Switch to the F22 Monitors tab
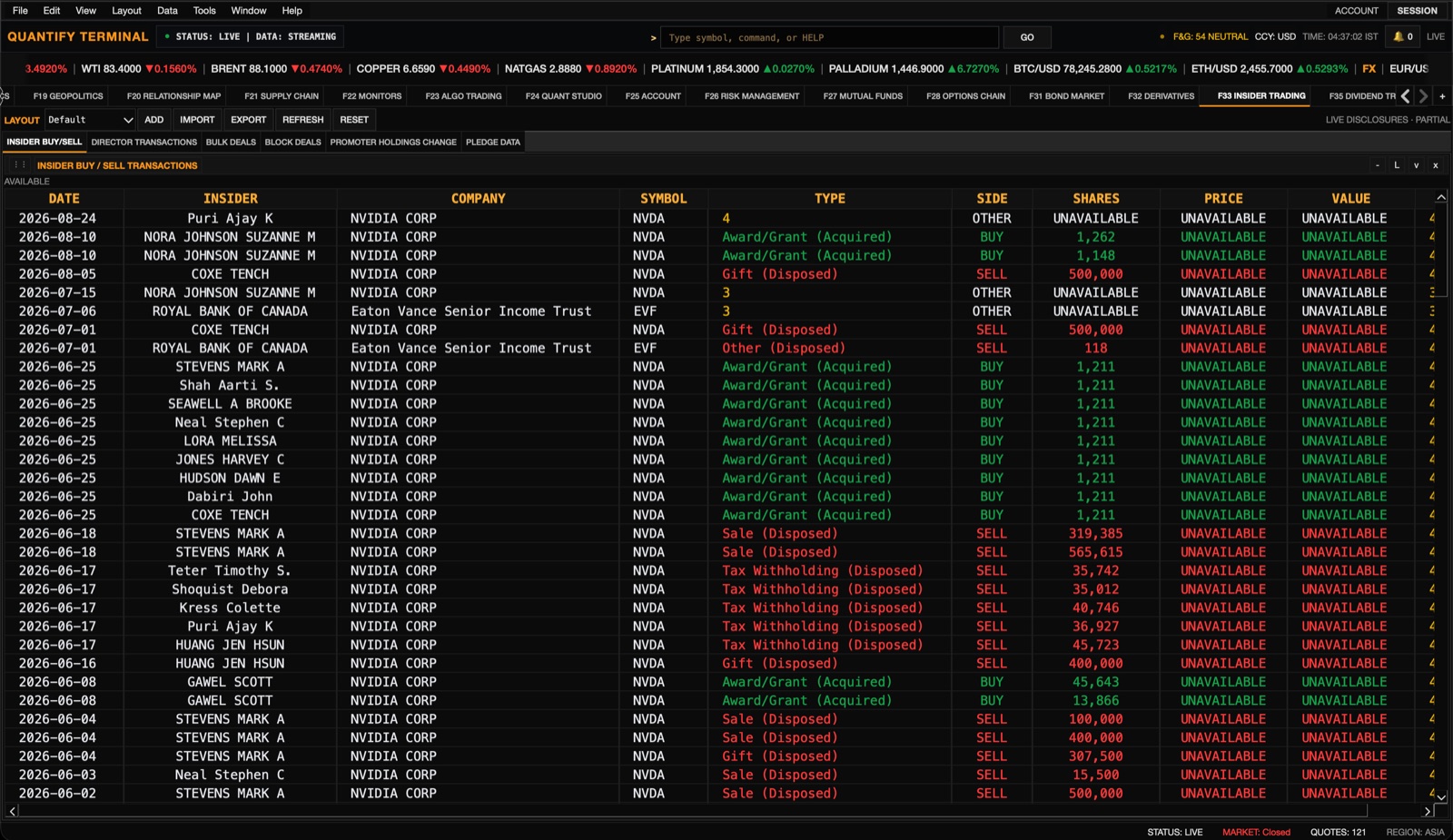1453x840 pixels. (x=371, y=96)
